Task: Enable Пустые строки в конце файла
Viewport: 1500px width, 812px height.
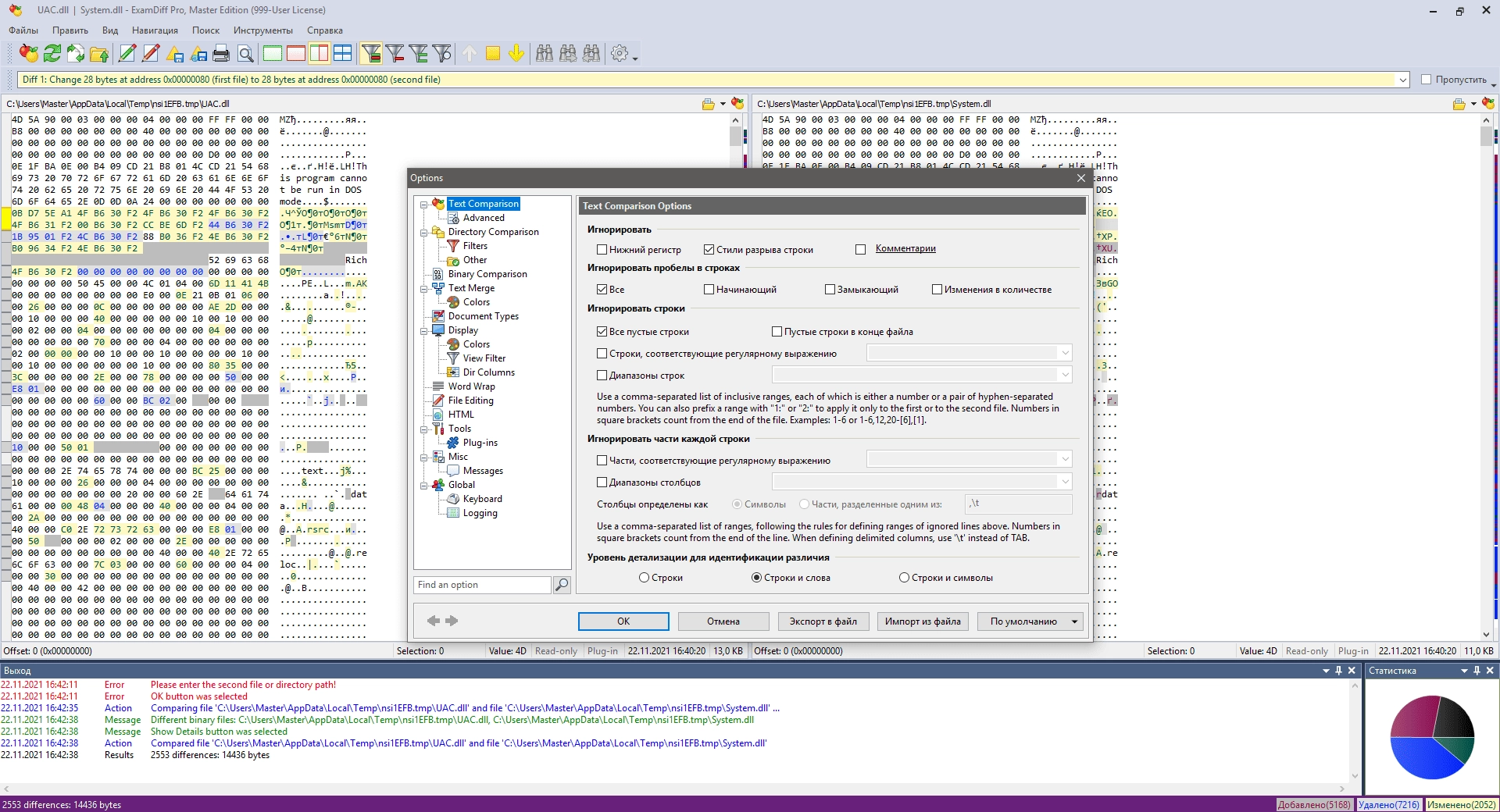Action: (x=777, y=332)
